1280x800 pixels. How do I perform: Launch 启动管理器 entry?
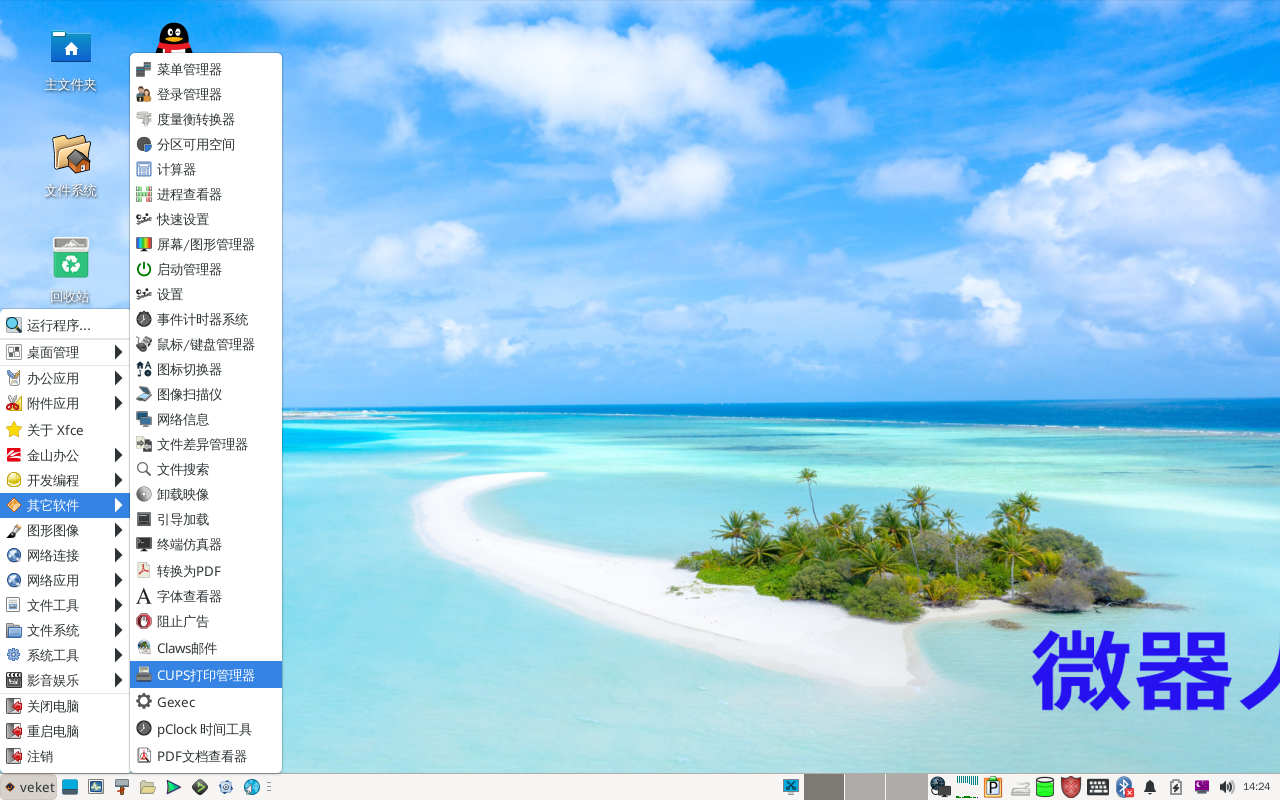click(206, 269)
